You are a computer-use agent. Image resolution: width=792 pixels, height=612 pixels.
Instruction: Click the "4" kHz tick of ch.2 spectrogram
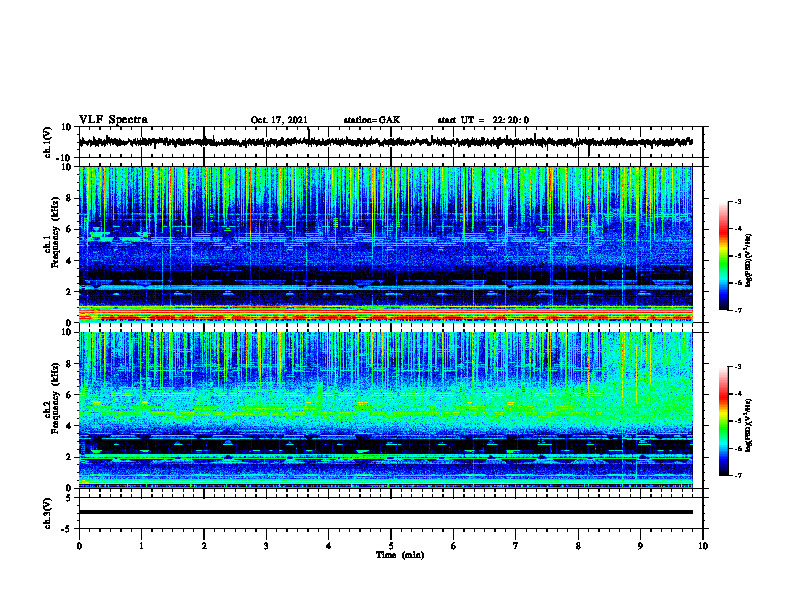pos(70,426)
